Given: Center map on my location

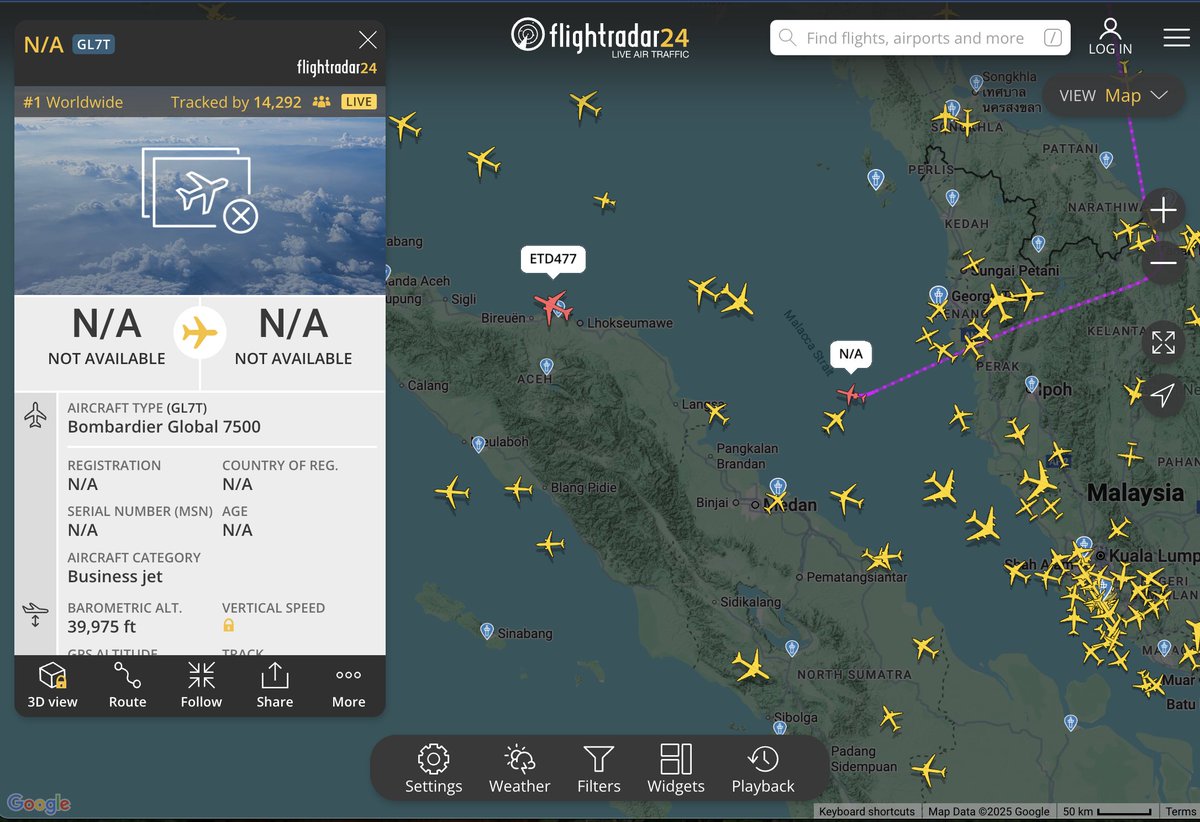Looking at the screenshot, I should point(1163,396).
